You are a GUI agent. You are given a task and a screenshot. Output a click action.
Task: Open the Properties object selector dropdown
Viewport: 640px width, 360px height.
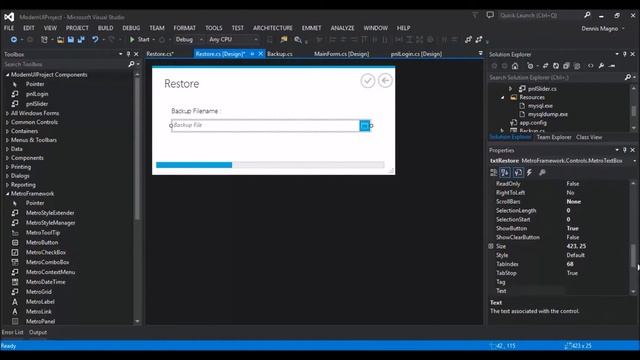point(634,161)
